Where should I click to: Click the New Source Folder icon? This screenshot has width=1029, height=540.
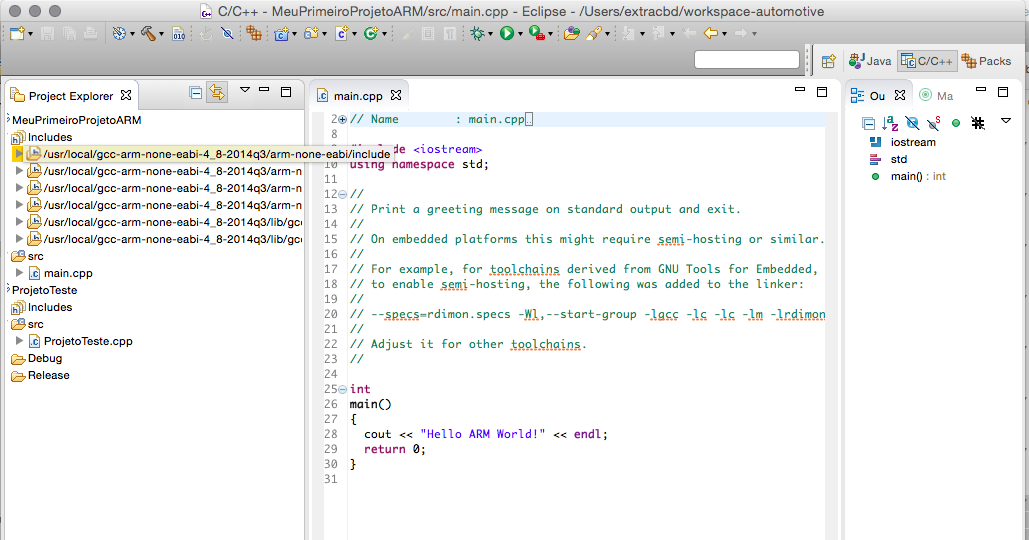click(x=311, y=33)
